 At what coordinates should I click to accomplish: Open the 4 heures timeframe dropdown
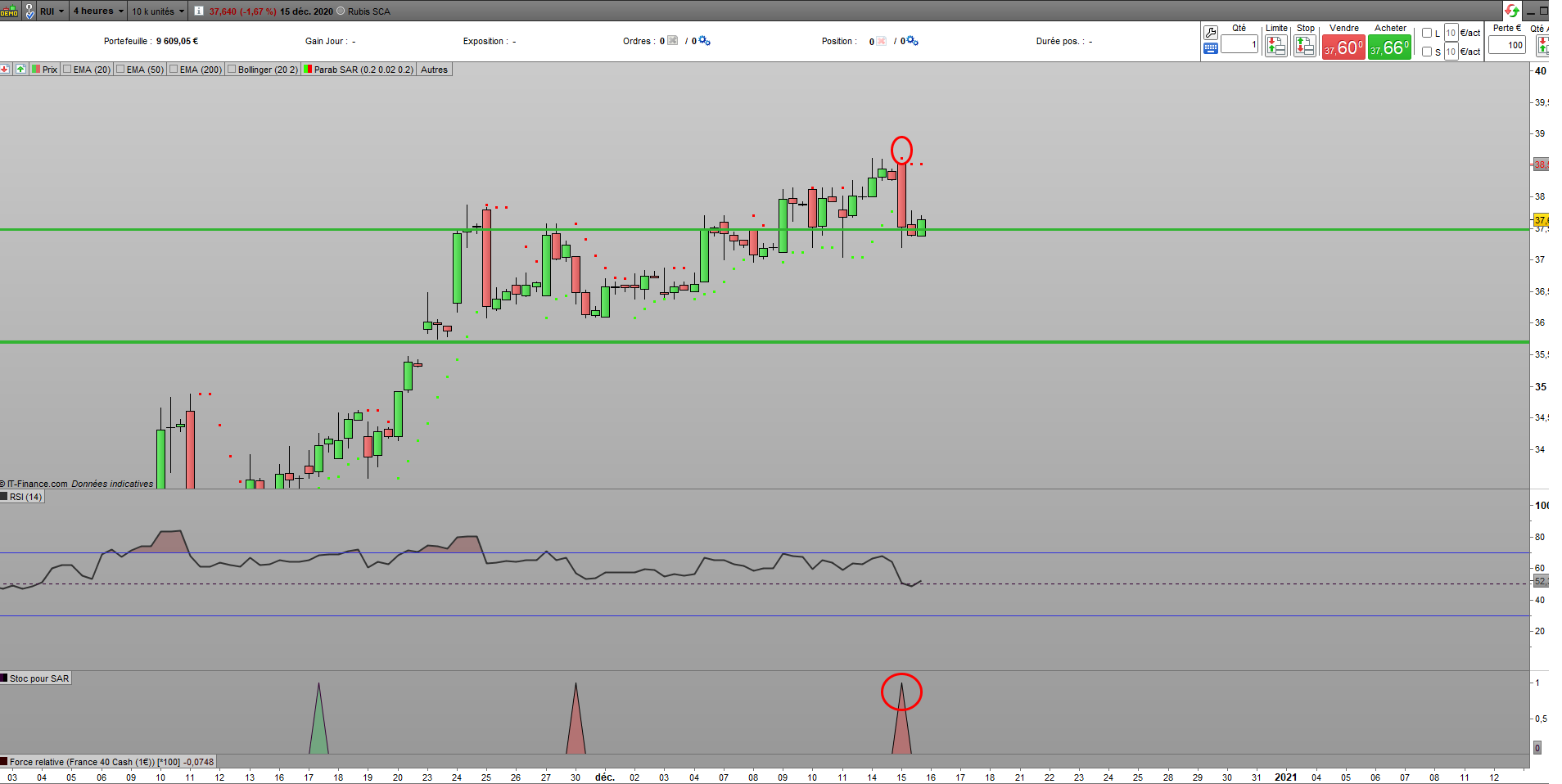tap(98, 11)
